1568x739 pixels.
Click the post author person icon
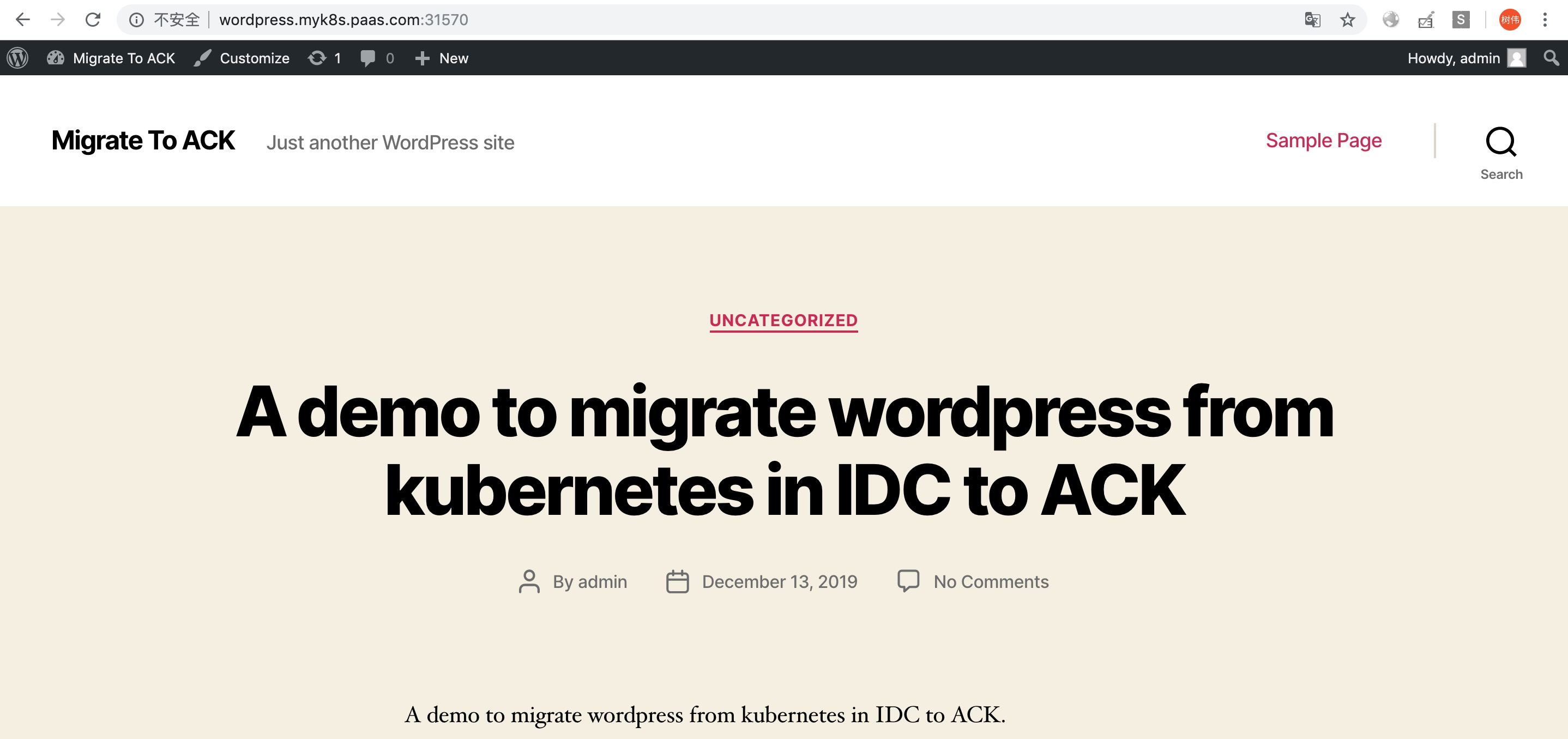529,581
